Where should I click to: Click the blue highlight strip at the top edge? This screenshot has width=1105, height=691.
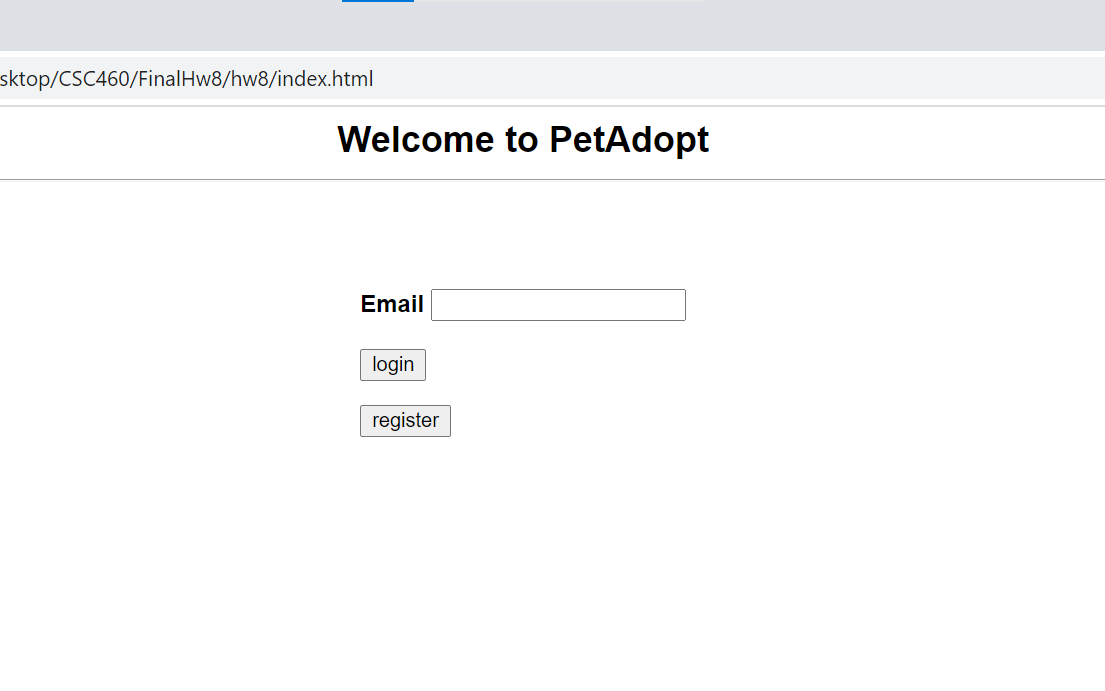[x=377, y=1]
